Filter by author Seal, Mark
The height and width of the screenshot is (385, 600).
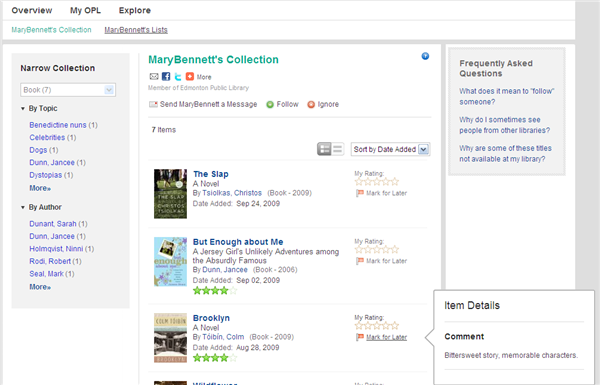46,274
